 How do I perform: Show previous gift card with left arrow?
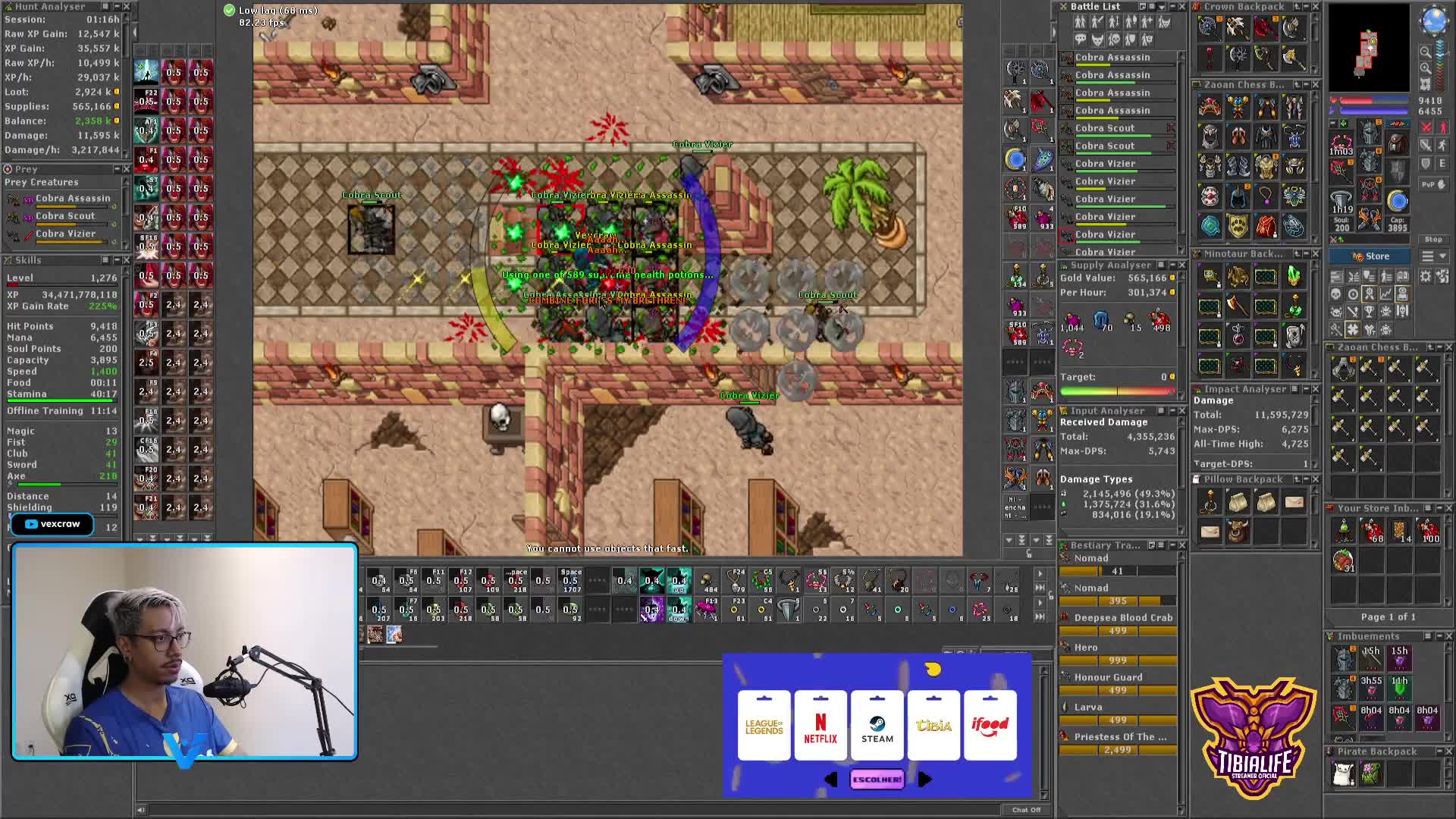coord(831,780)
